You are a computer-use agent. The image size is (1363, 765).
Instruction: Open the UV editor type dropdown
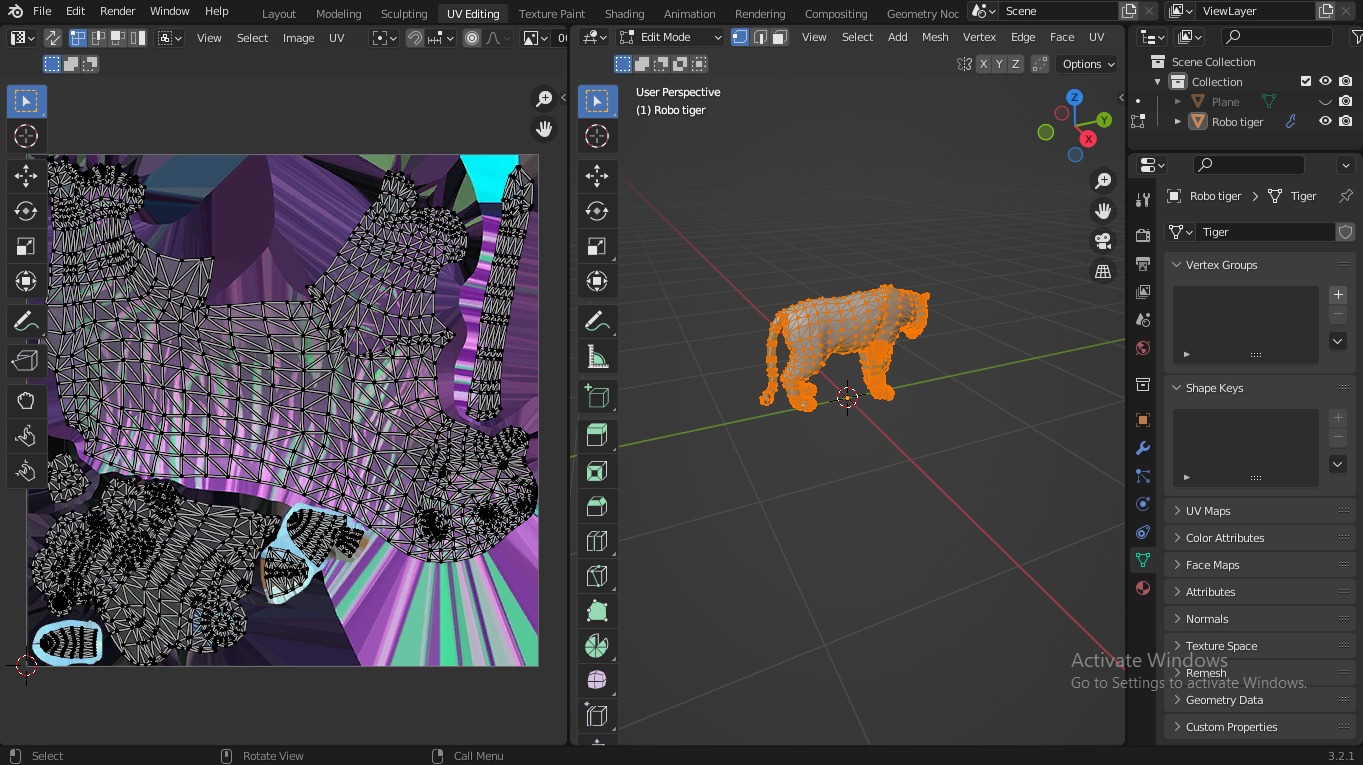click(x=22, y=38)
